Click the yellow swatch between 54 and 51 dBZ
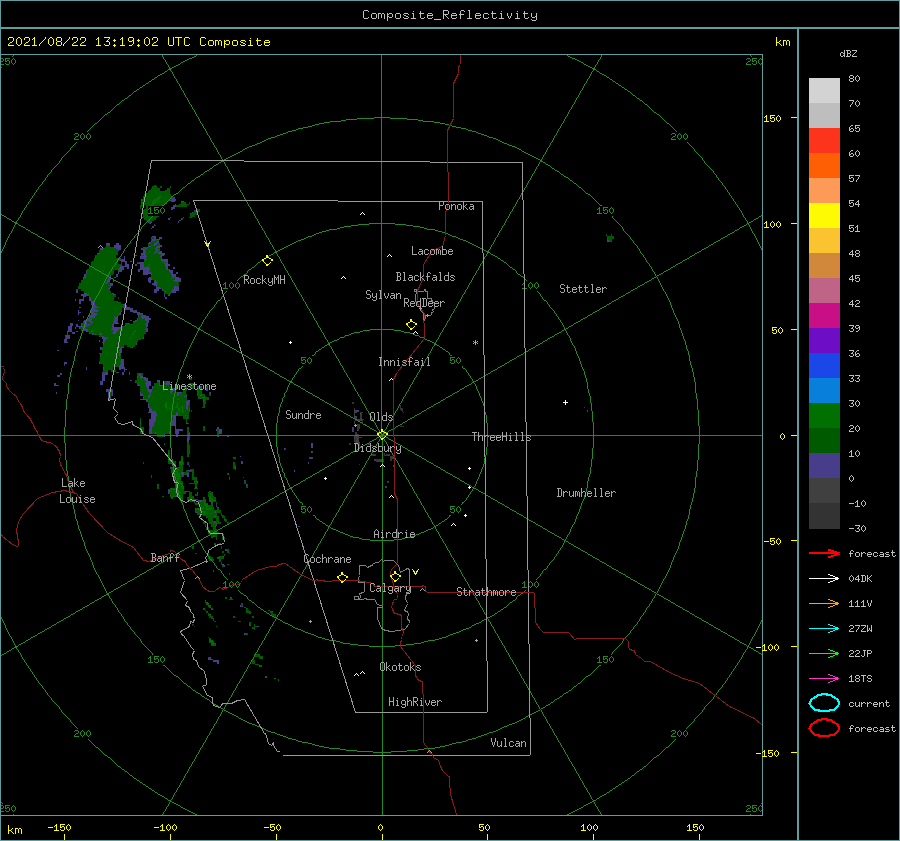Viewport: 900px width, 841px height. (x=824, y=216)
